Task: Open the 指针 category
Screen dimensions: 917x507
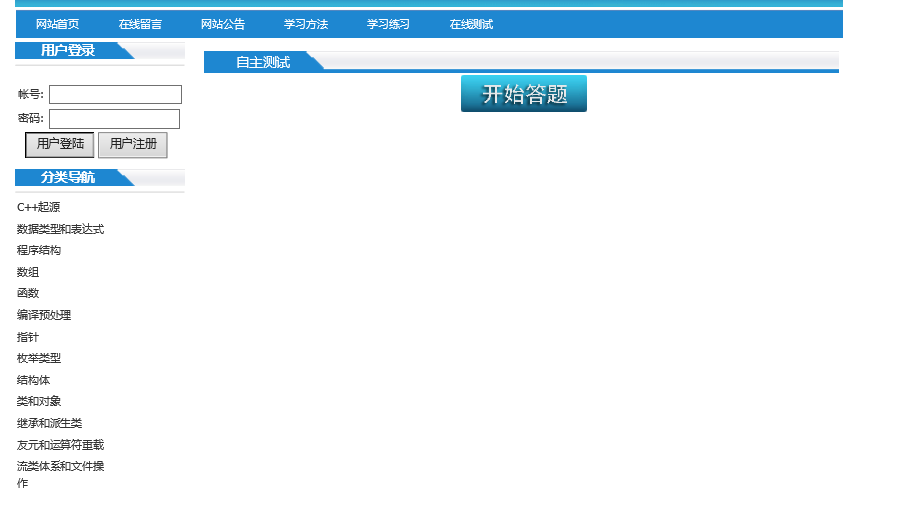Action: pos(27,337)
